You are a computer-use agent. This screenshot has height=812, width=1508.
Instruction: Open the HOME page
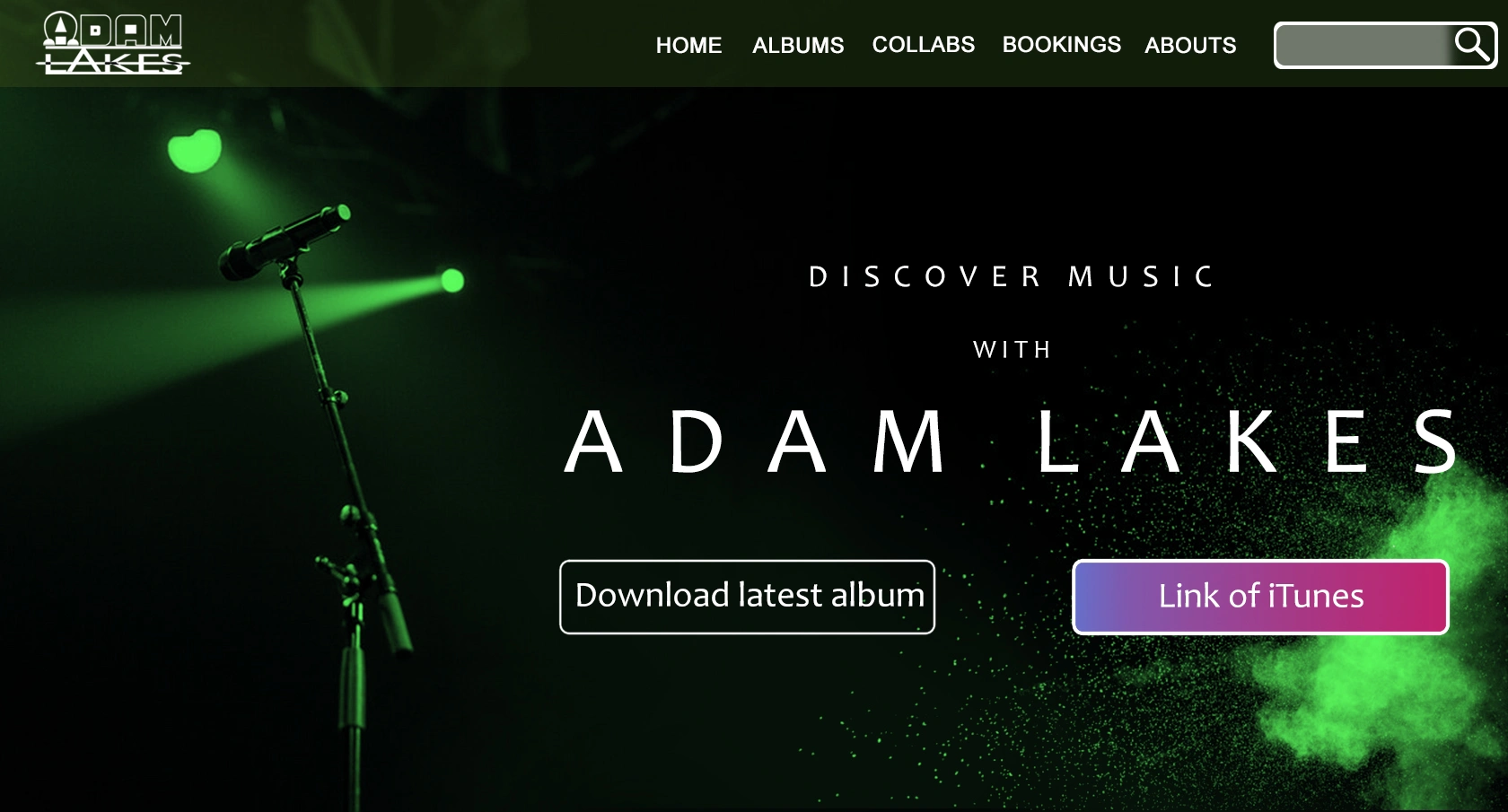(x=688, y=45)
